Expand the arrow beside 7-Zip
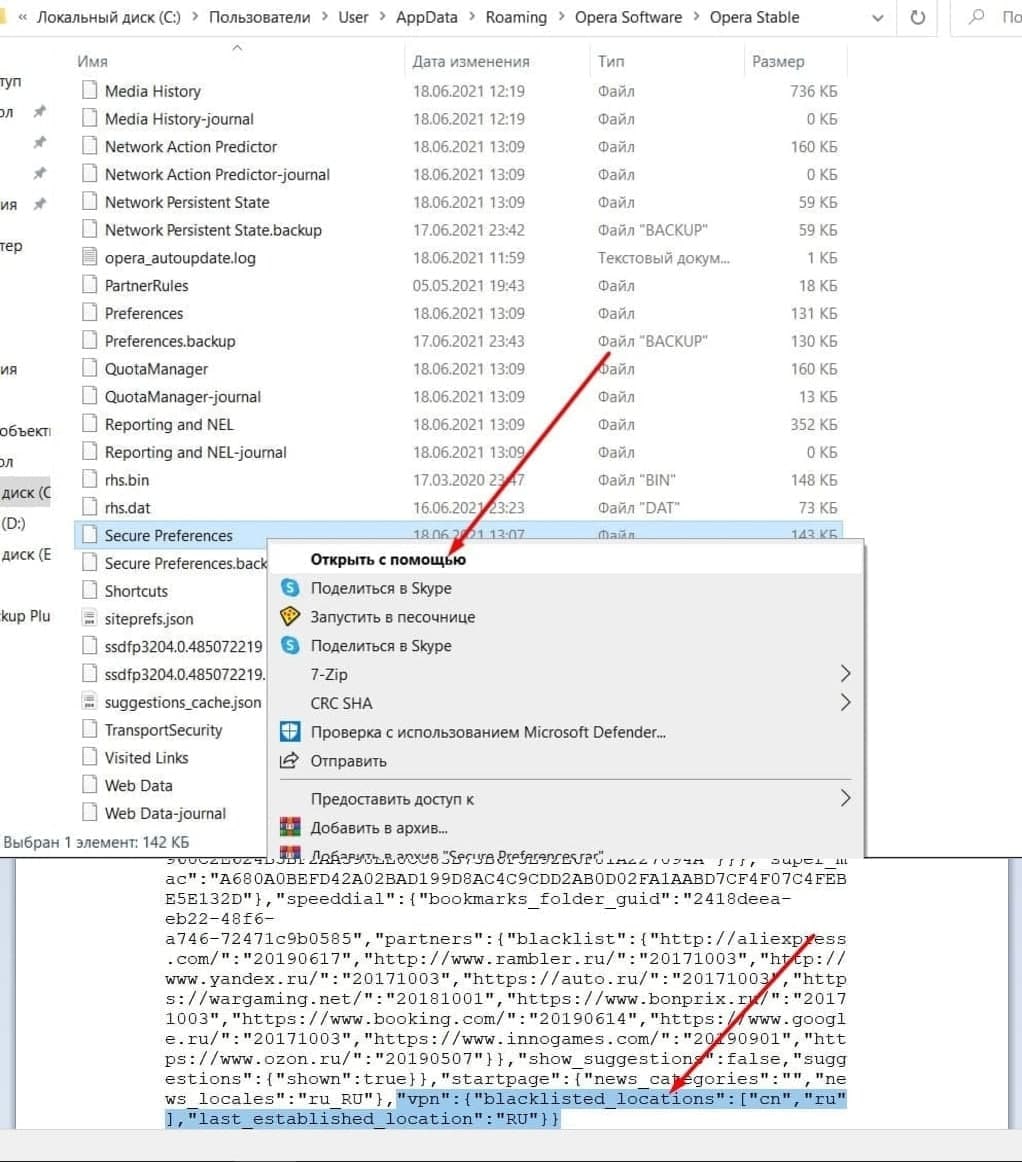This screenshot has width=1022, height=1162. click(x=846, y=674)
